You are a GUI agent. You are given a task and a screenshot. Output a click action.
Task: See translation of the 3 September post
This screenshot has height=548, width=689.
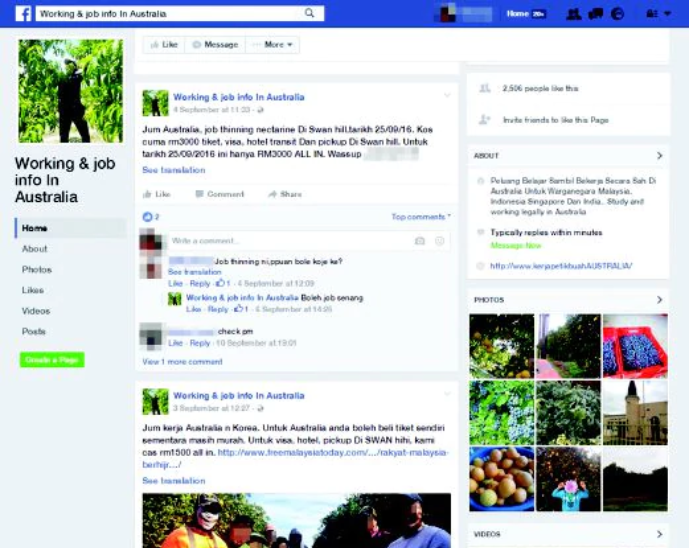tap(174, 481)
